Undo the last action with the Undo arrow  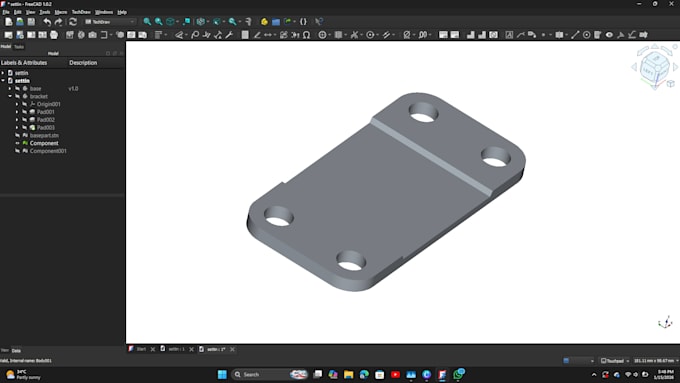(x=47, y=22)
